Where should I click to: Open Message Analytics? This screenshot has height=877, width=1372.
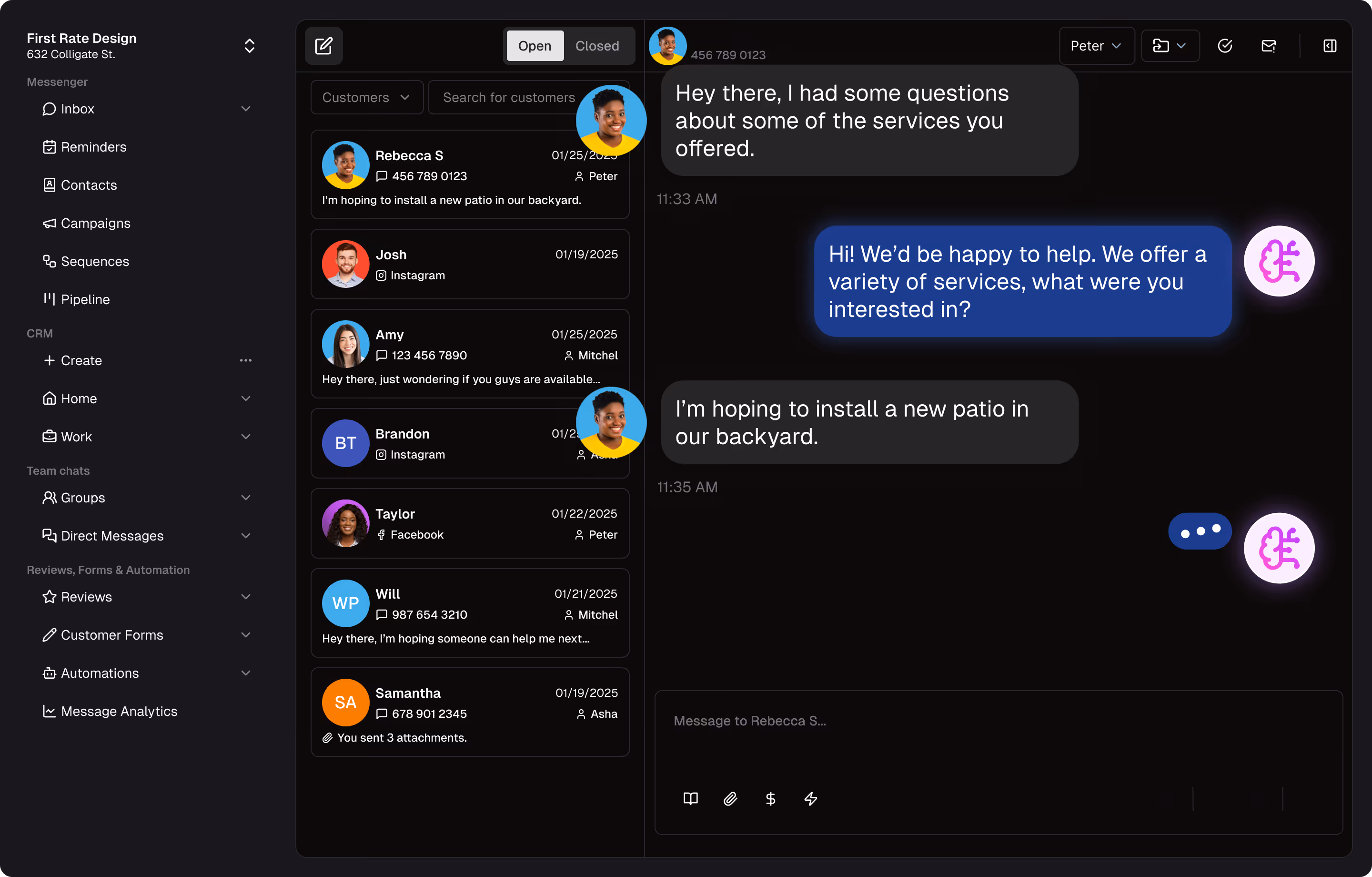pos(119,711)
